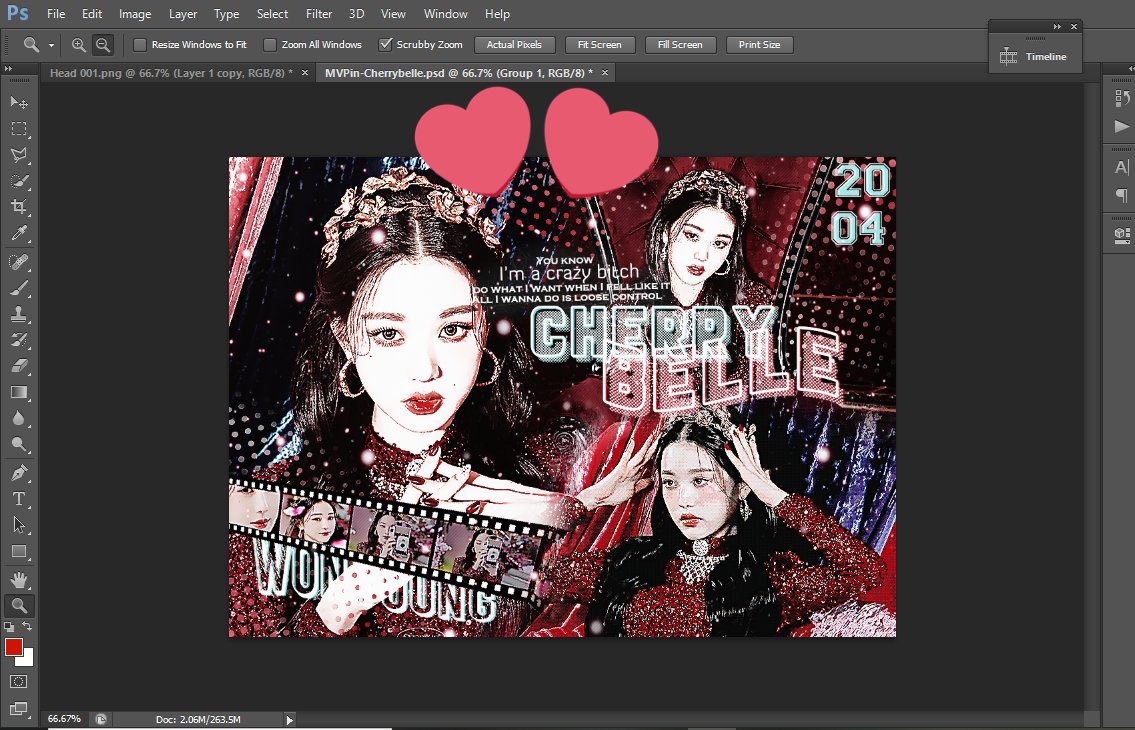1135x730 pixels.
Task: Open the File menu
Action: (x=56, y=14)
